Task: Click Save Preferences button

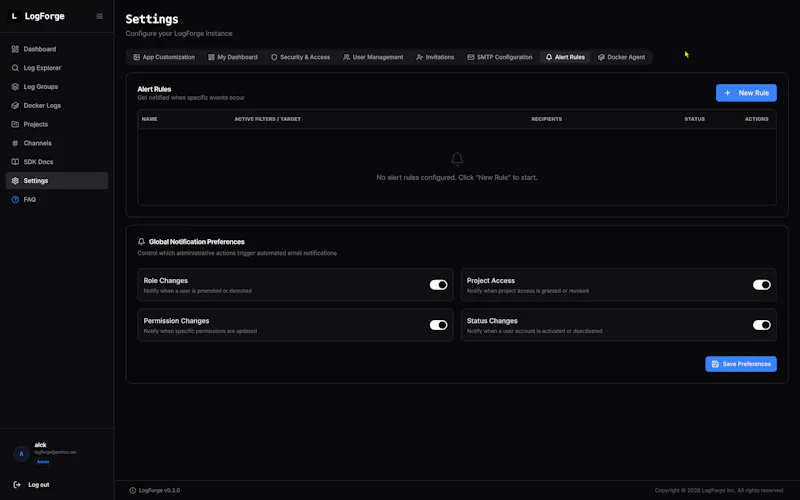Action: coord(741,364)
